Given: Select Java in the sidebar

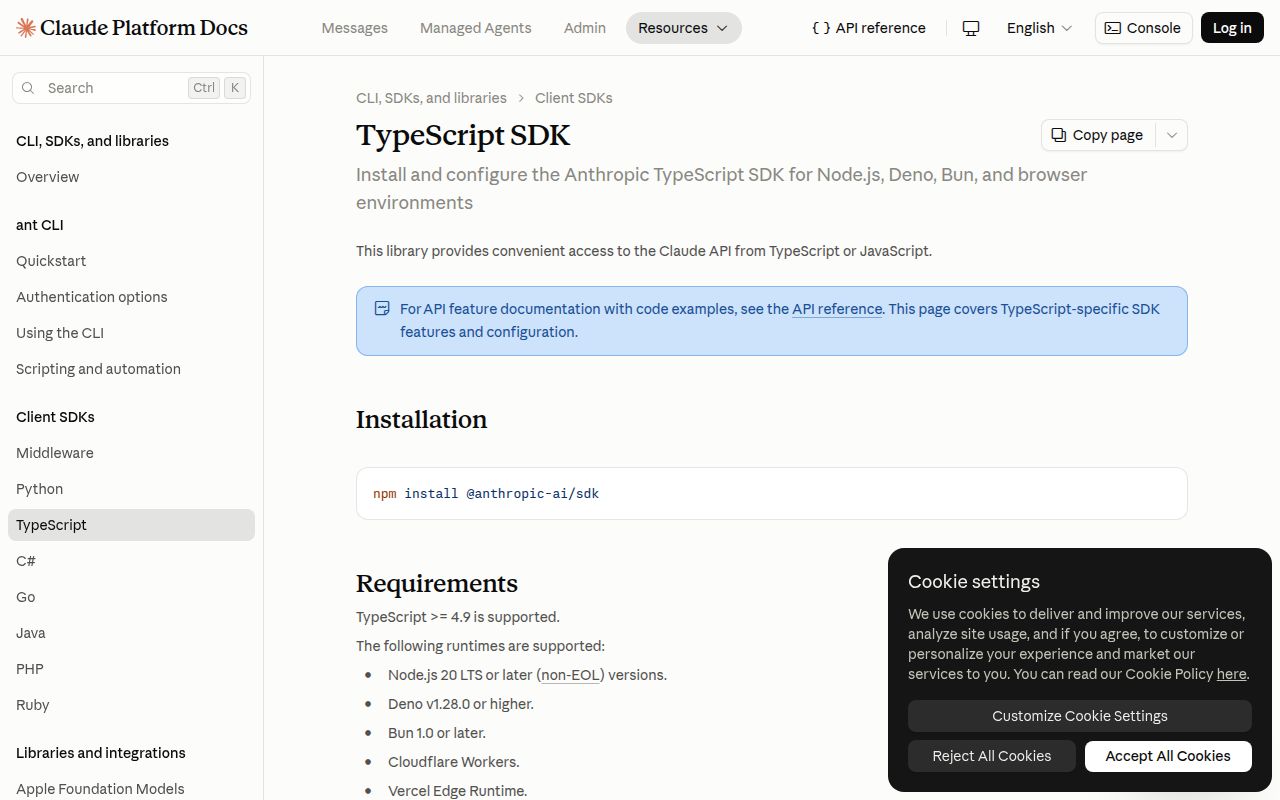Looking at the screenshot, I should [131, 633].
